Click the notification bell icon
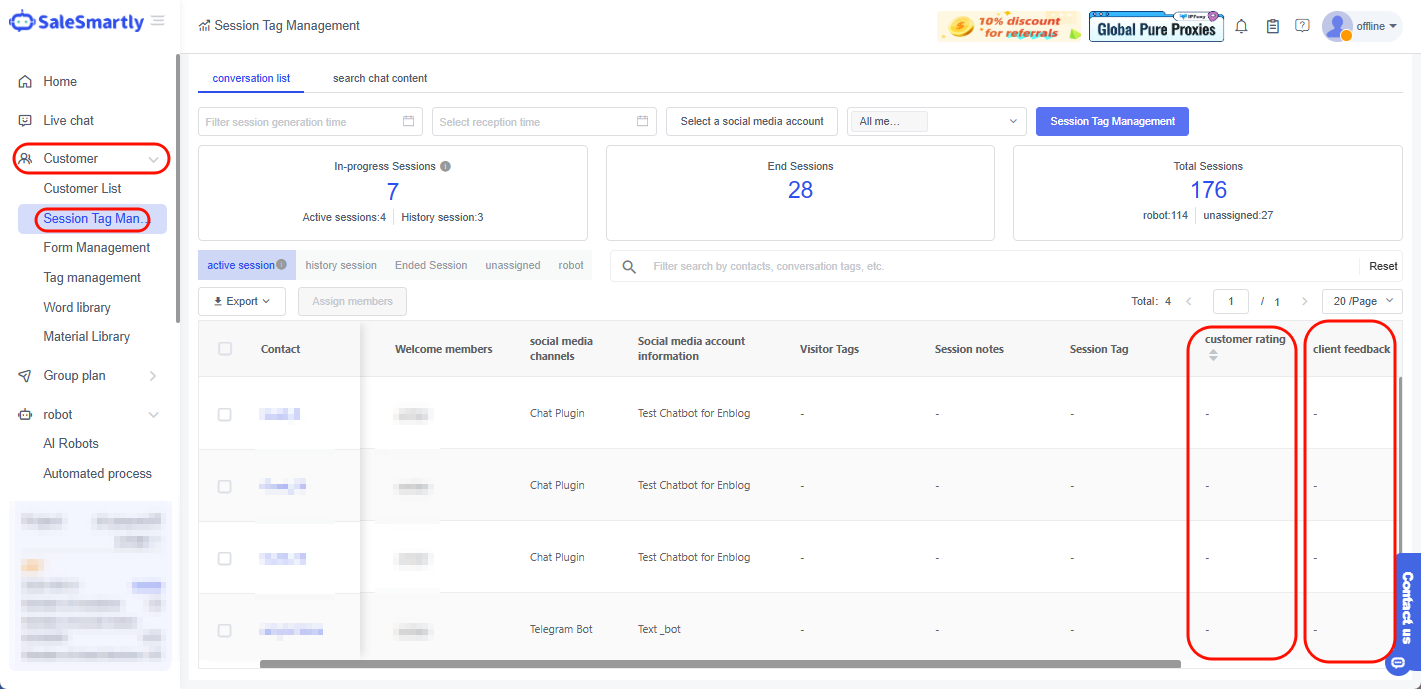 1241,27
